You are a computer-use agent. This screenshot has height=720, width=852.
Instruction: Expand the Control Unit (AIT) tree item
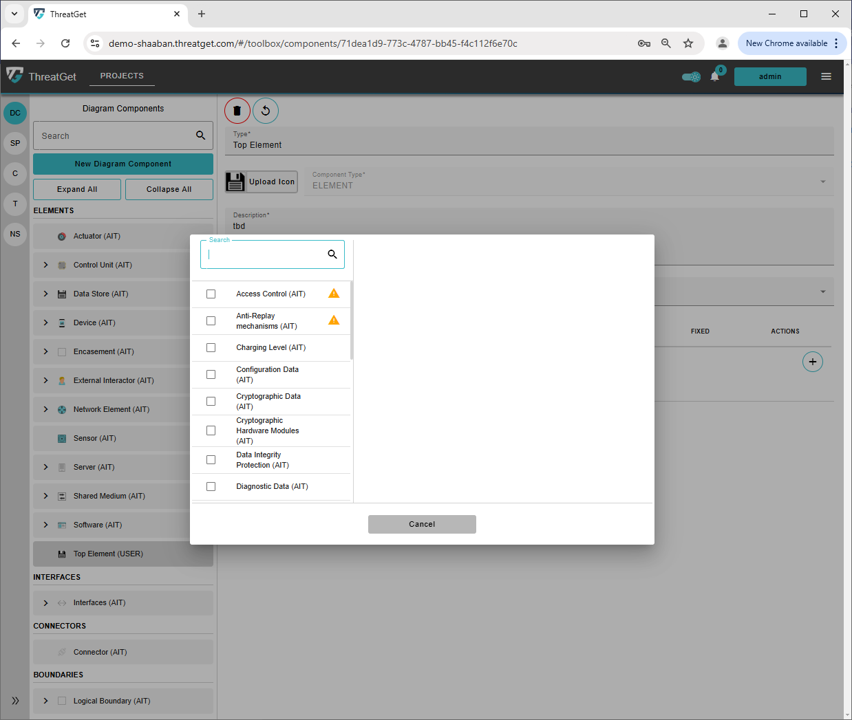(44, 264)
